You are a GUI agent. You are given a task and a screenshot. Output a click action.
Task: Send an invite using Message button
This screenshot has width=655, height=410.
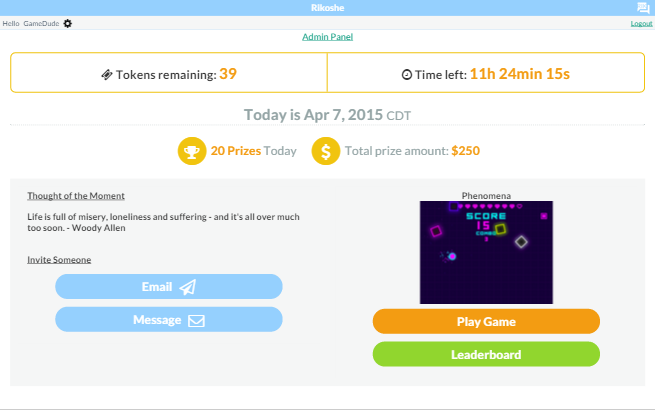coord(169,320)
